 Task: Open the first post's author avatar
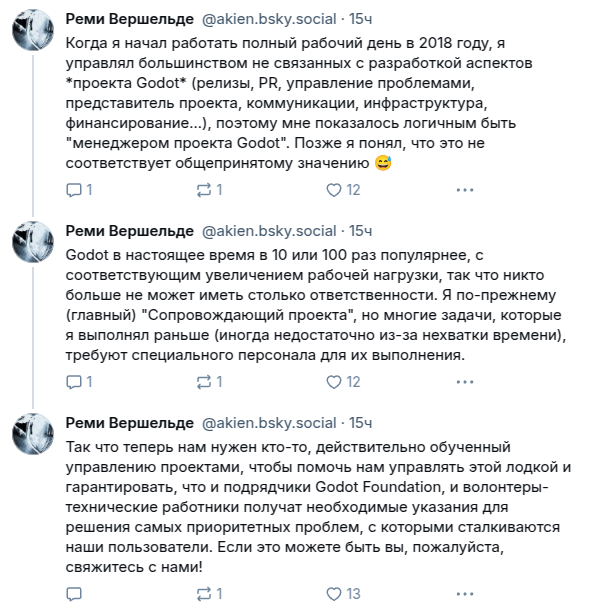coord(33,30)
